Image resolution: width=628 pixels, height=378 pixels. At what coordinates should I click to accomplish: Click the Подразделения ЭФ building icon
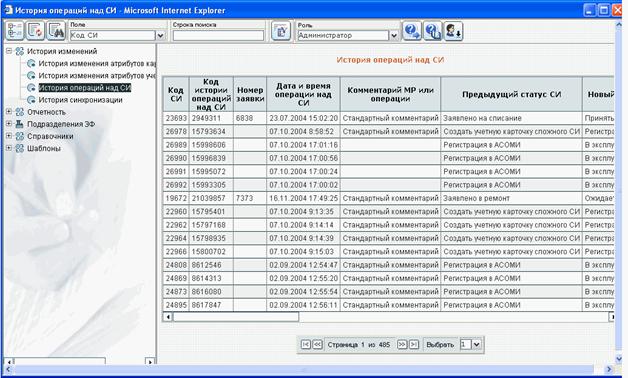(19, 124)
